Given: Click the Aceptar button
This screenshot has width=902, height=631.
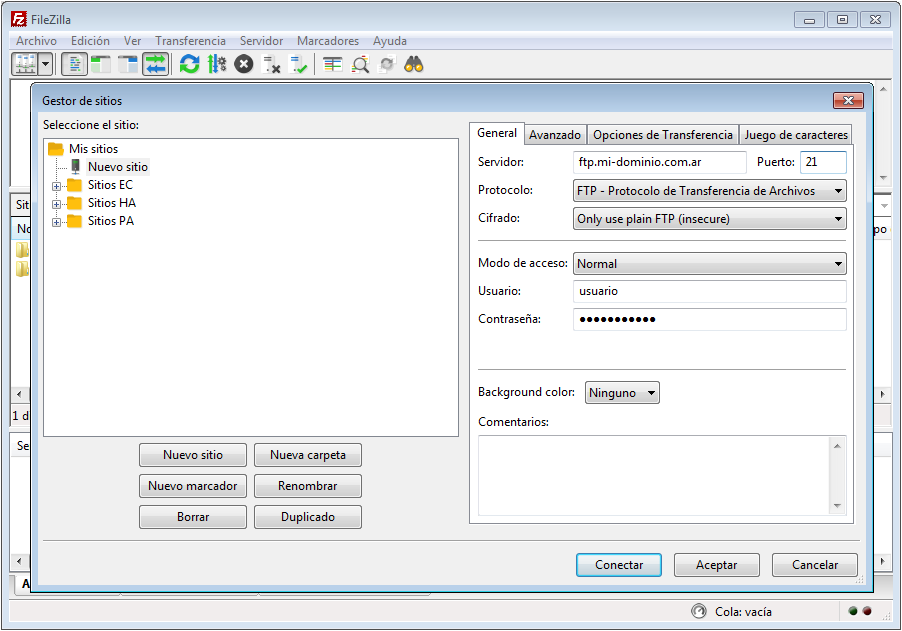Looking at the screenshot, I should coord(717,565).
